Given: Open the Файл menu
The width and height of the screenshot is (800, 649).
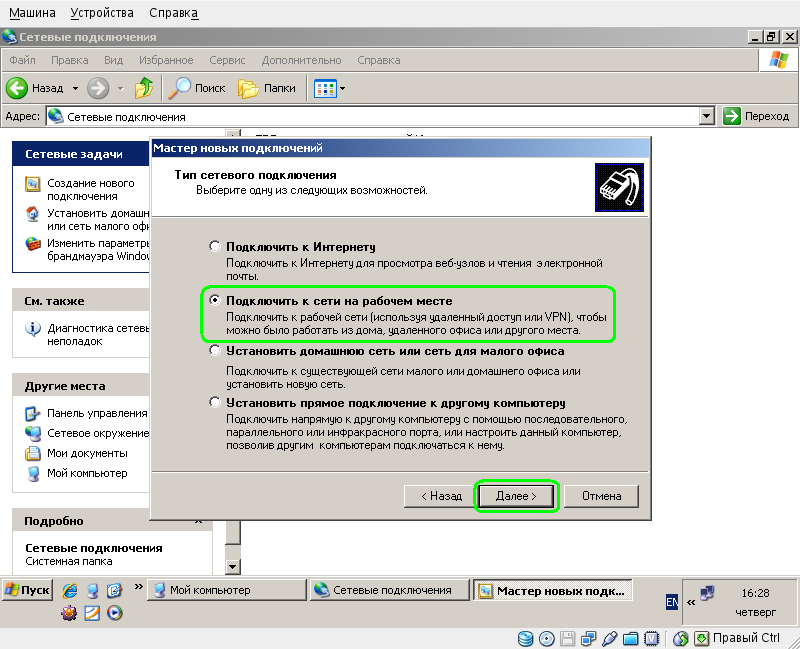Looking at the screenshot, I should pos(22,60).
